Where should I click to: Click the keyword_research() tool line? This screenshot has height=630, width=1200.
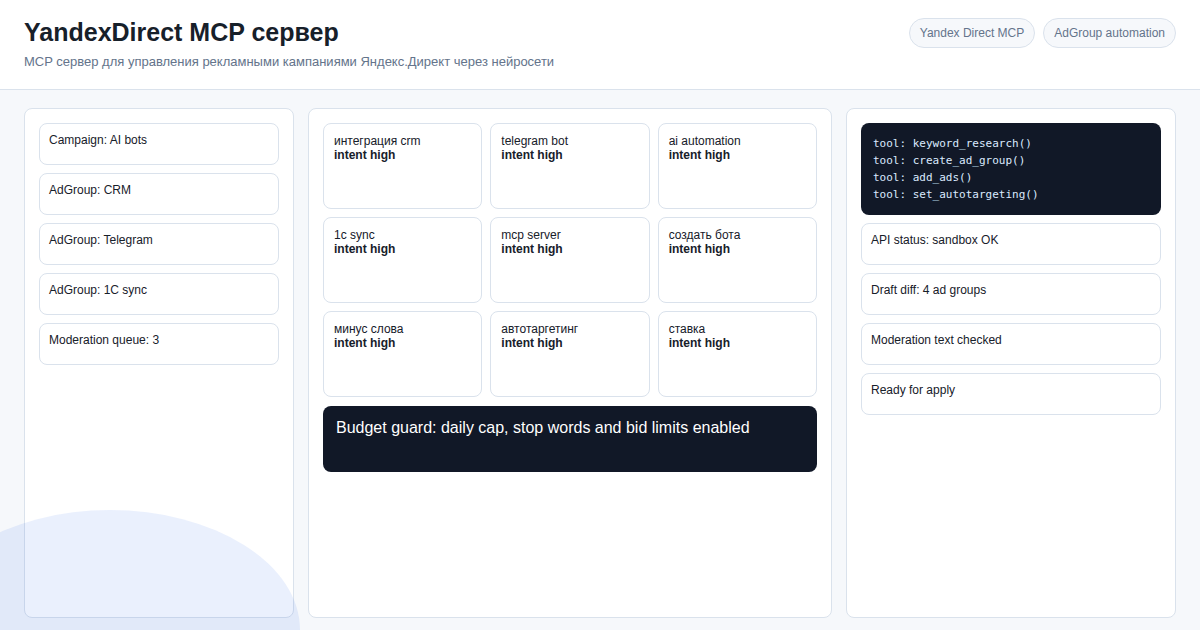coord(952,143)
